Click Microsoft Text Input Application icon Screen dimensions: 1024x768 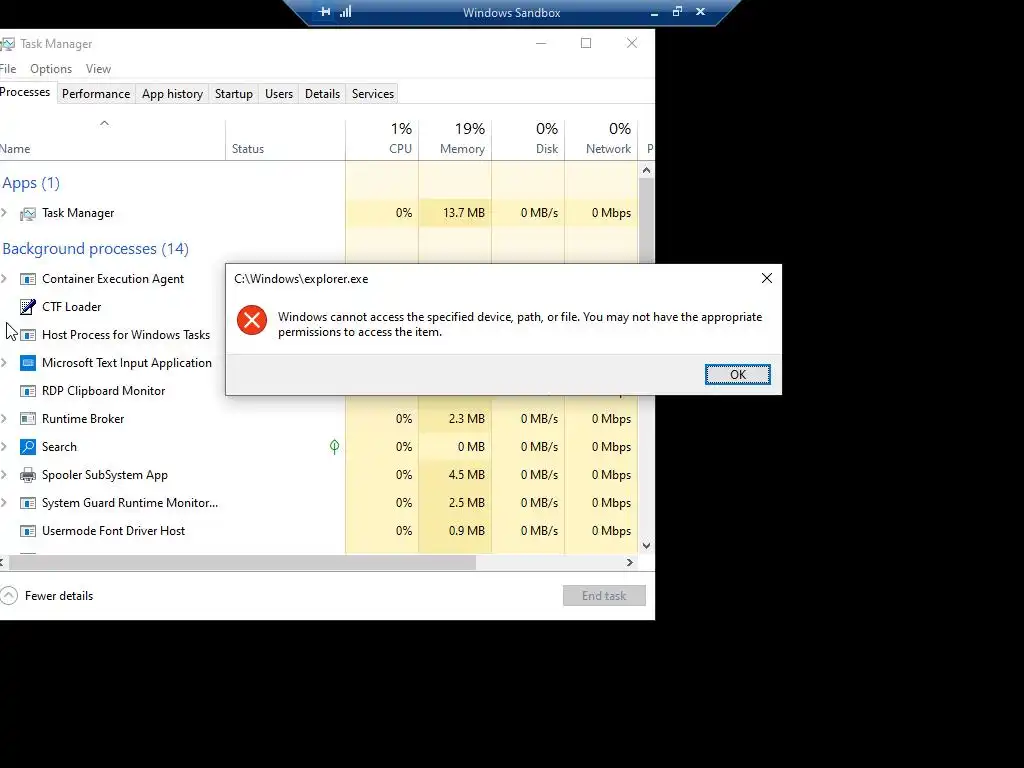pyautogui.click(x=27, y=363)
